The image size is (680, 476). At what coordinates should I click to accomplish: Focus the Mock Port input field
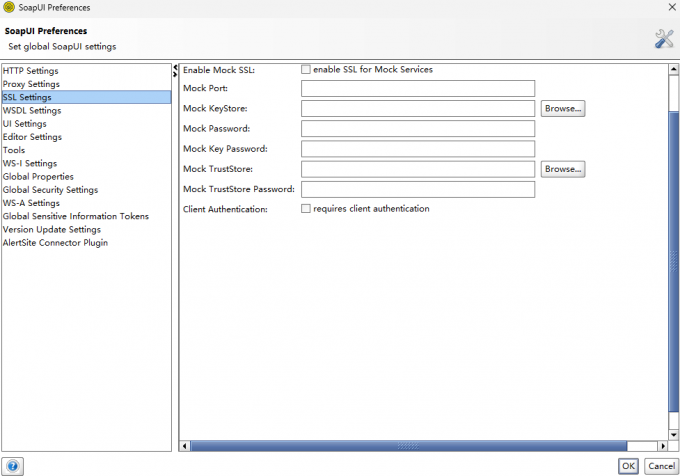coord(418,88)
